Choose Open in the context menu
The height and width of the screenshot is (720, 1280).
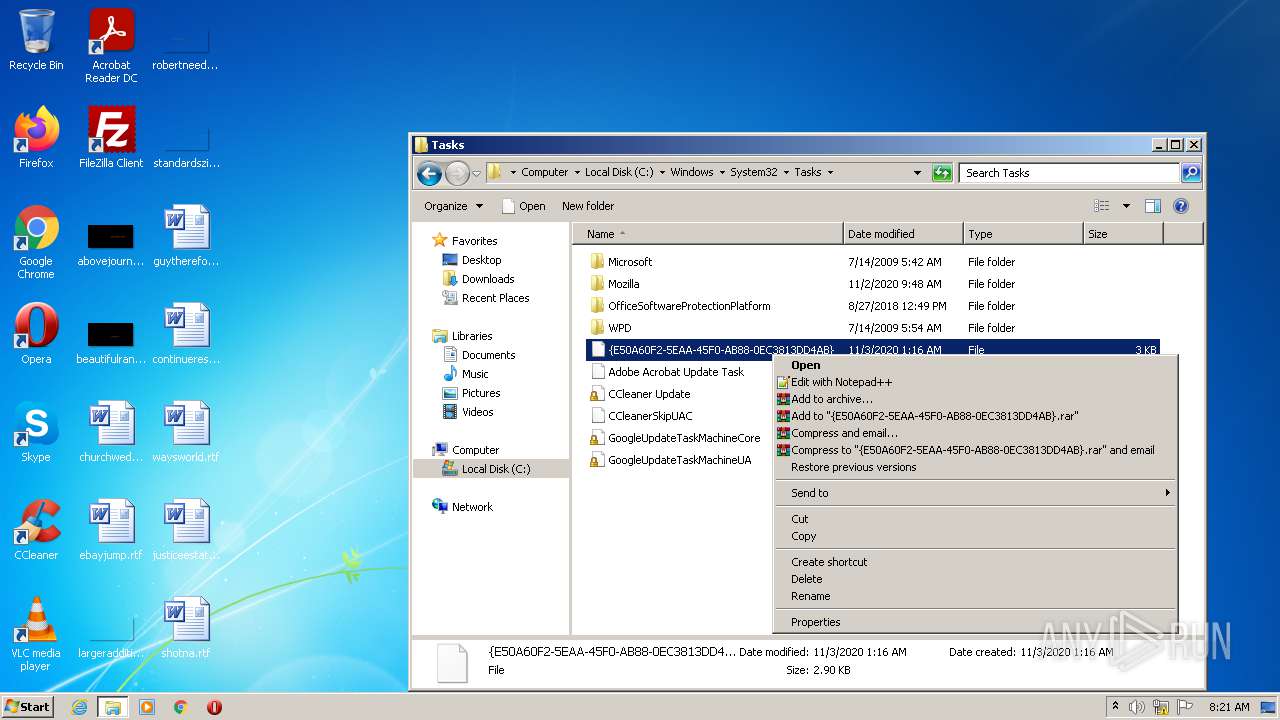pyautogui.click(x=976, y=365)
